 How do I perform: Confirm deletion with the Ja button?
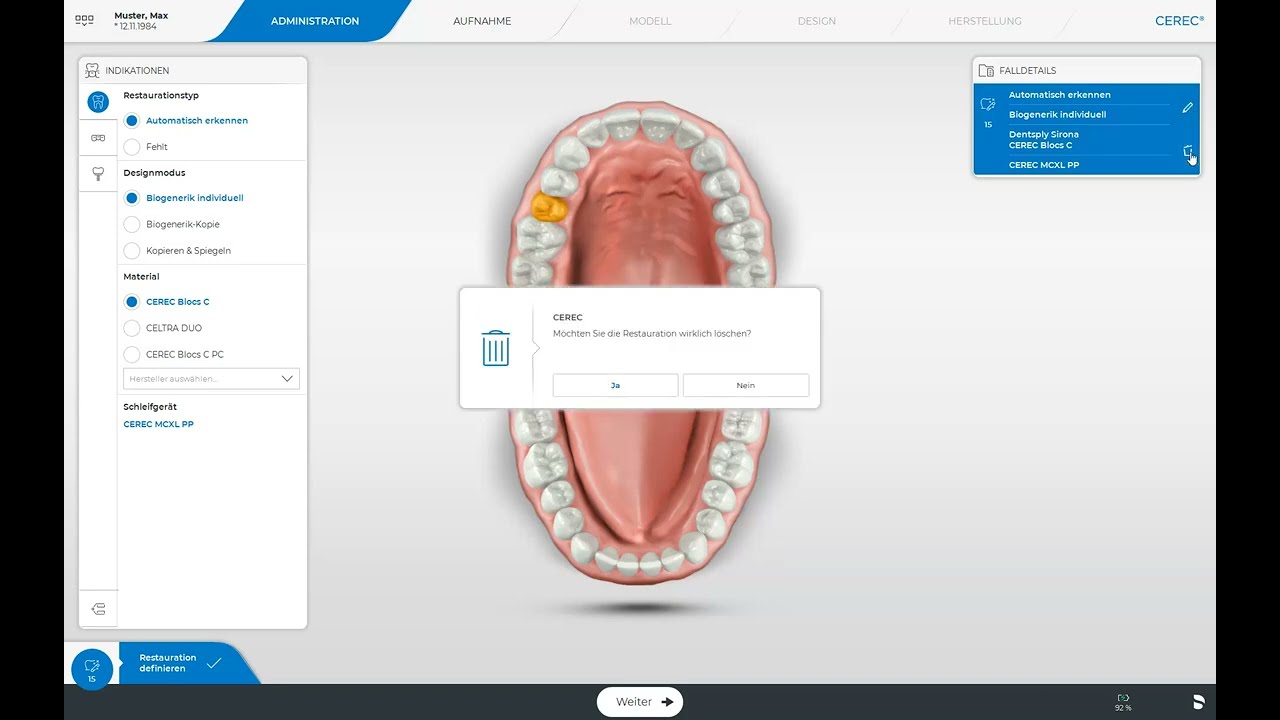pyautogui.click(x=615, y=385)
